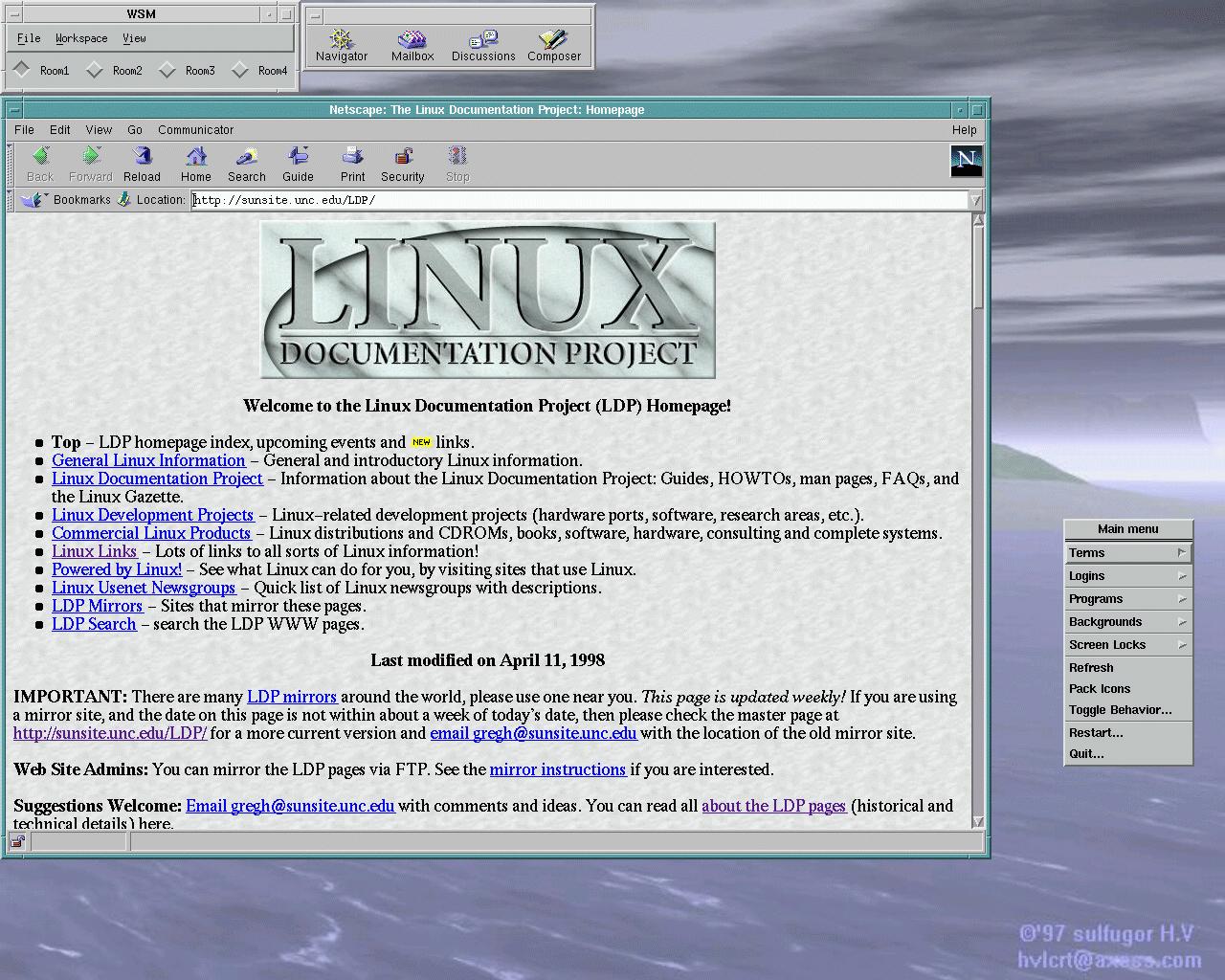
Task: Click the page proxy icon beside Location
Action: [x=123, y=200]
